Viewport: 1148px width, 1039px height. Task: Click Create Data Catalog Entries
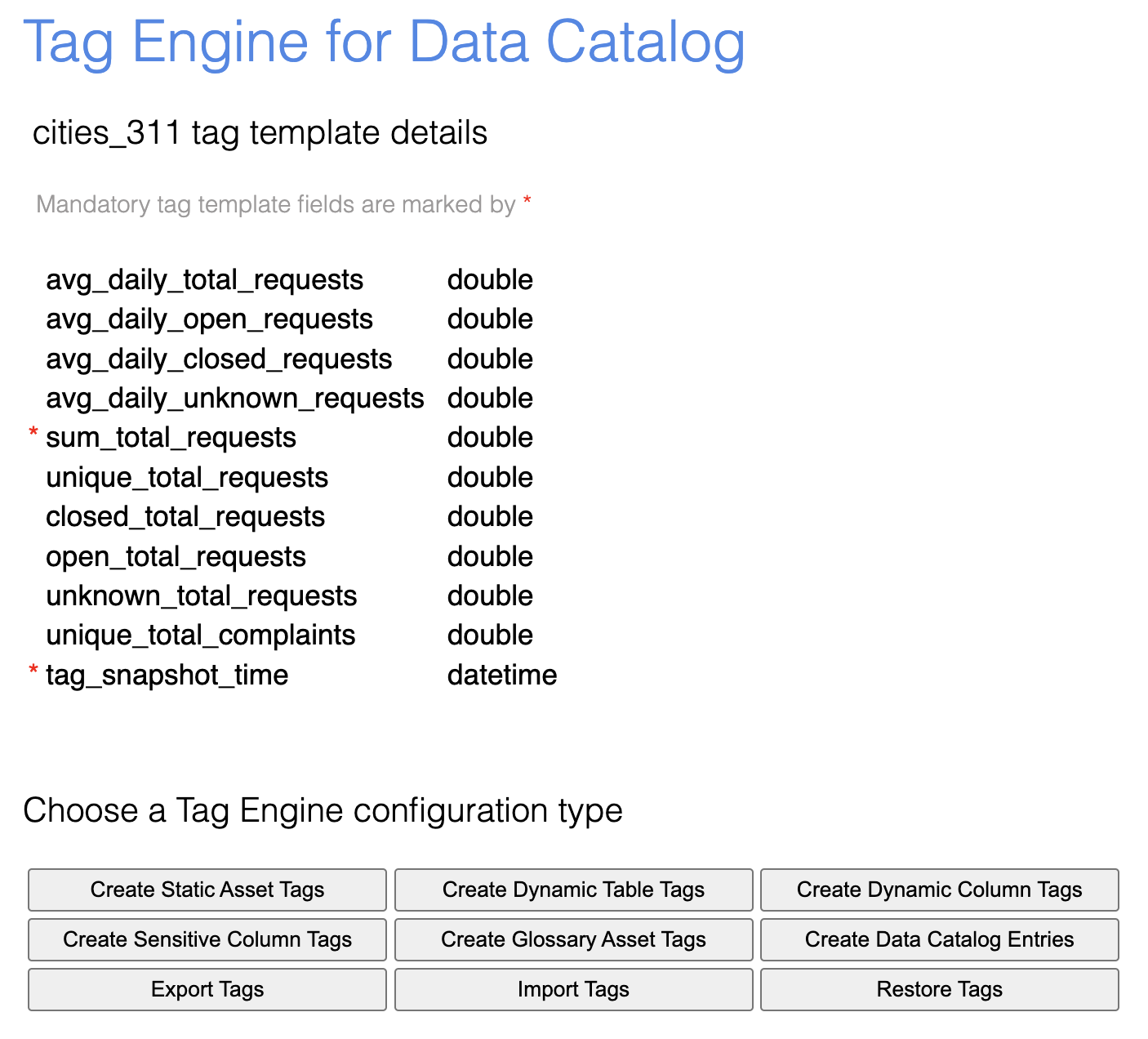(x=938, y=939)
